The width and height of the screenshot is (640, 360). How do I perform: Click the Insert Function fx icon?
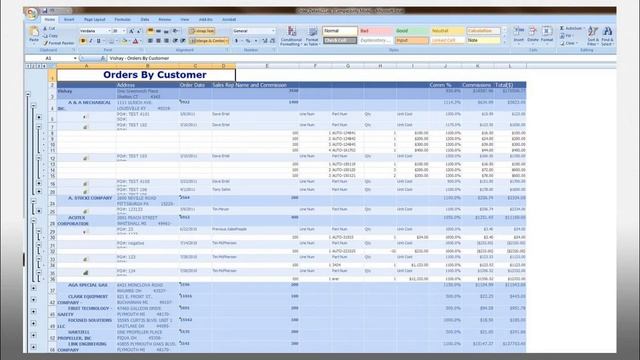103,58
